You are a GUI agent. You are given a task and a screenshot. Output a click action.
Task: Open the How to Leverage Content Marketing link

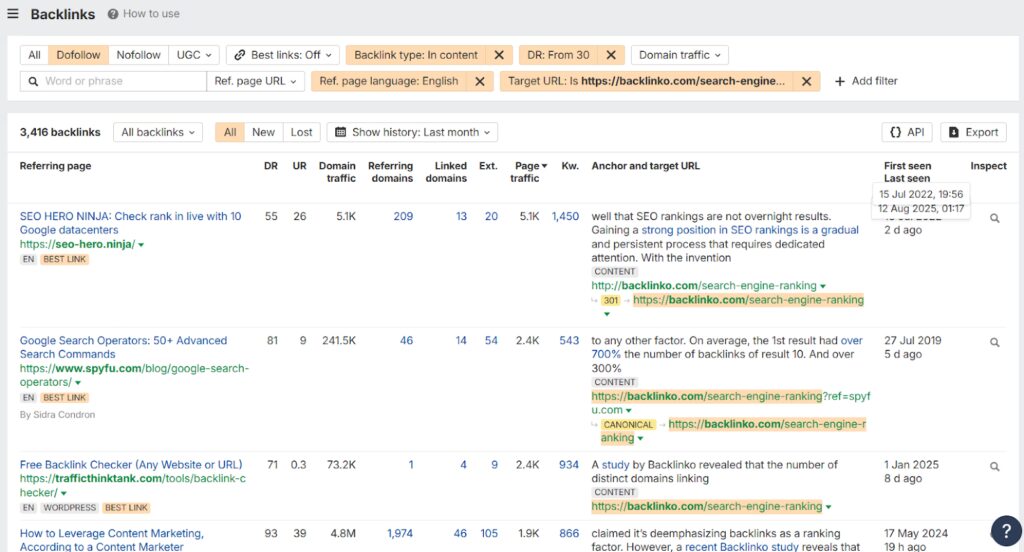(x=112, y=540)
